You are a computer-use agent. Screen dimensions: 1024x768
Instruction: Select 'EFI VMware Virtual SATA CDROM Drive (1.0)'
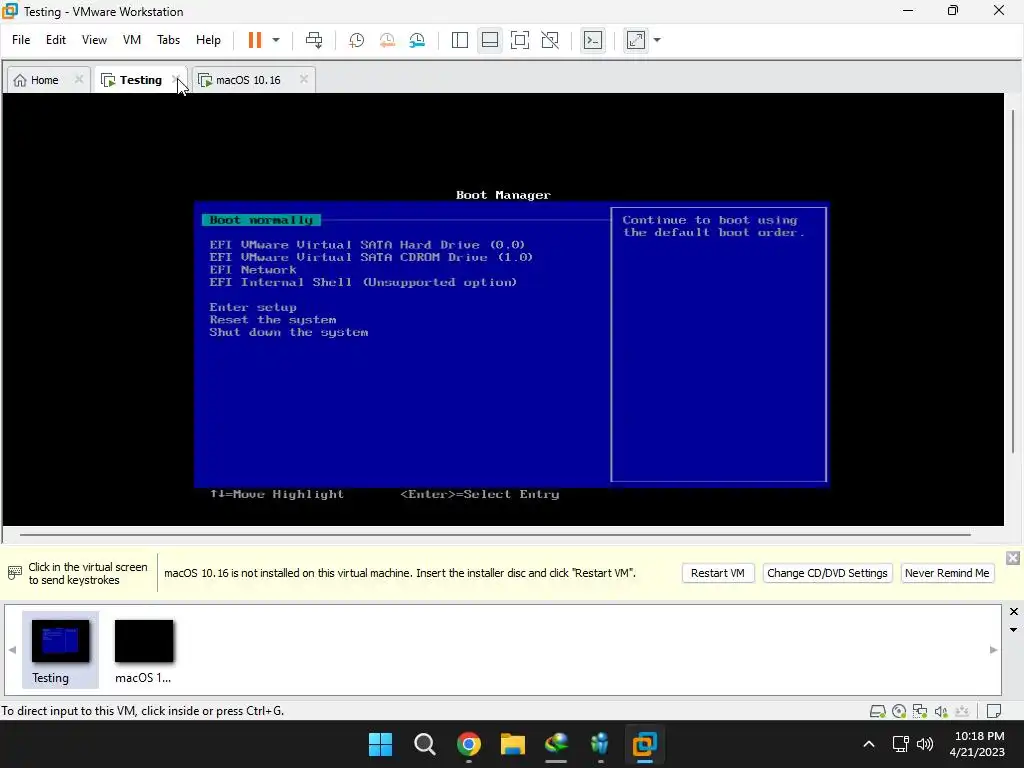point(371,257)
